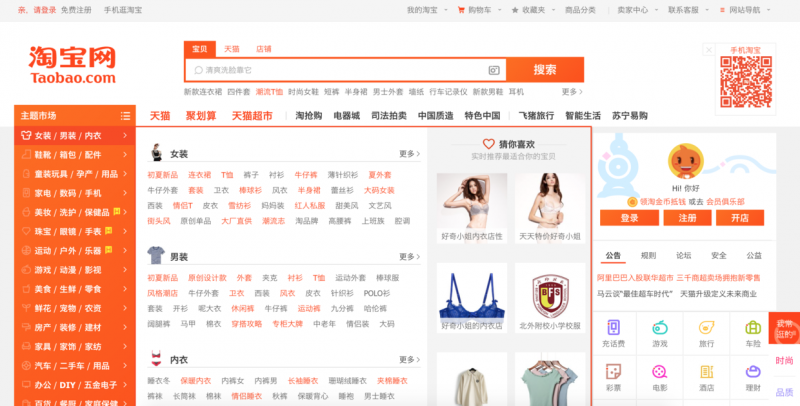Screen dimensions: 800x406
Task: Open the 车险 service icon
Action: [753, 327]
